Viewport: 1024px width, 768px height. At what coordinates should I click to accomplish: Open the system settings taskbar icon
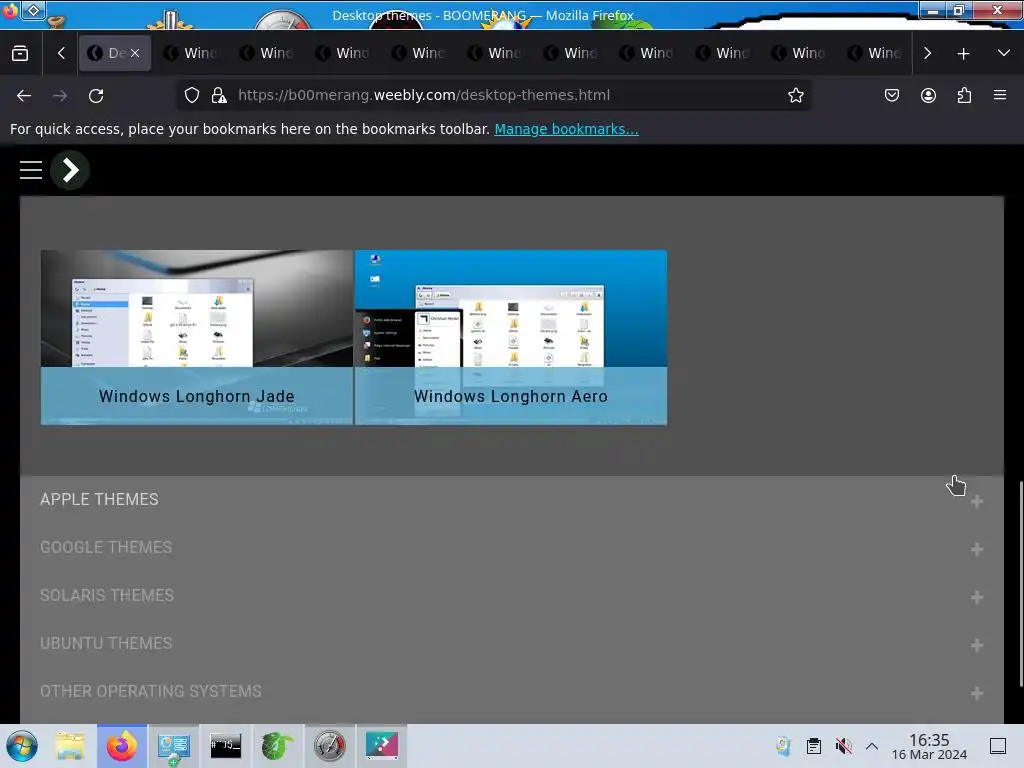click(174, 746)
